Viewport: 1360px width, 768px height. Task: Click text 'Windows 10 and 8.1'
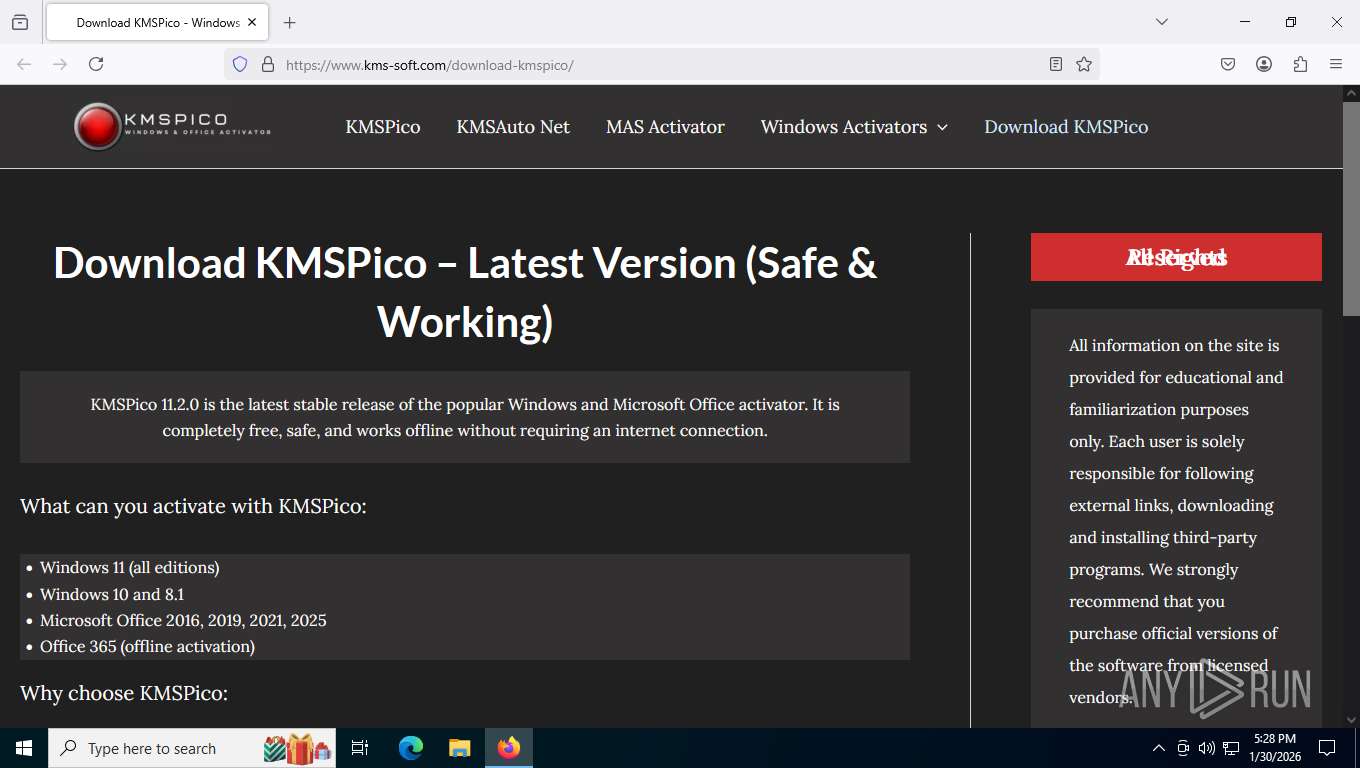pyautogui.click(x=112, y=594)
